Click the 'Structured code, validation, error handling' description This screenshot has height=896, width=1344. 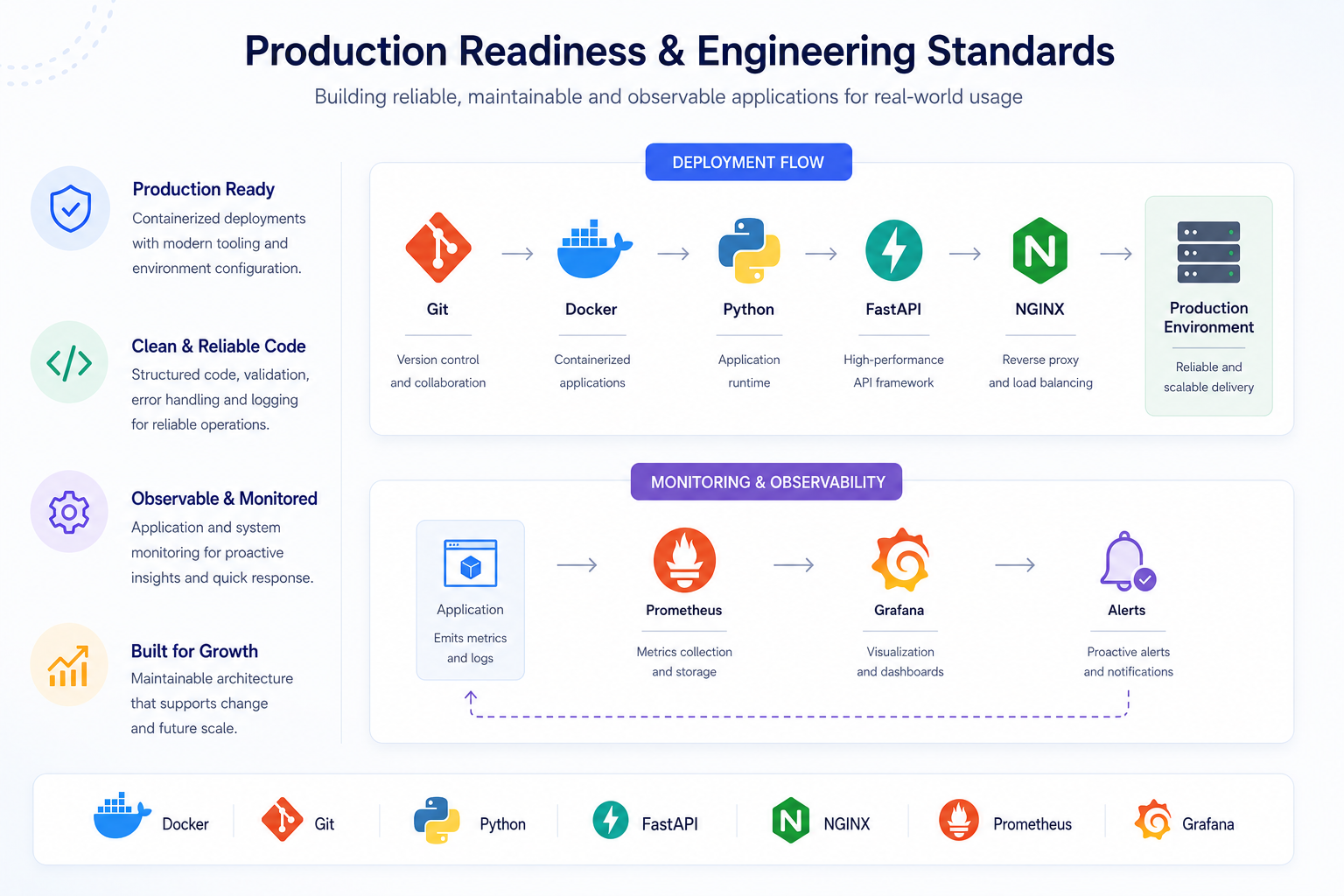tap(220, 399)
